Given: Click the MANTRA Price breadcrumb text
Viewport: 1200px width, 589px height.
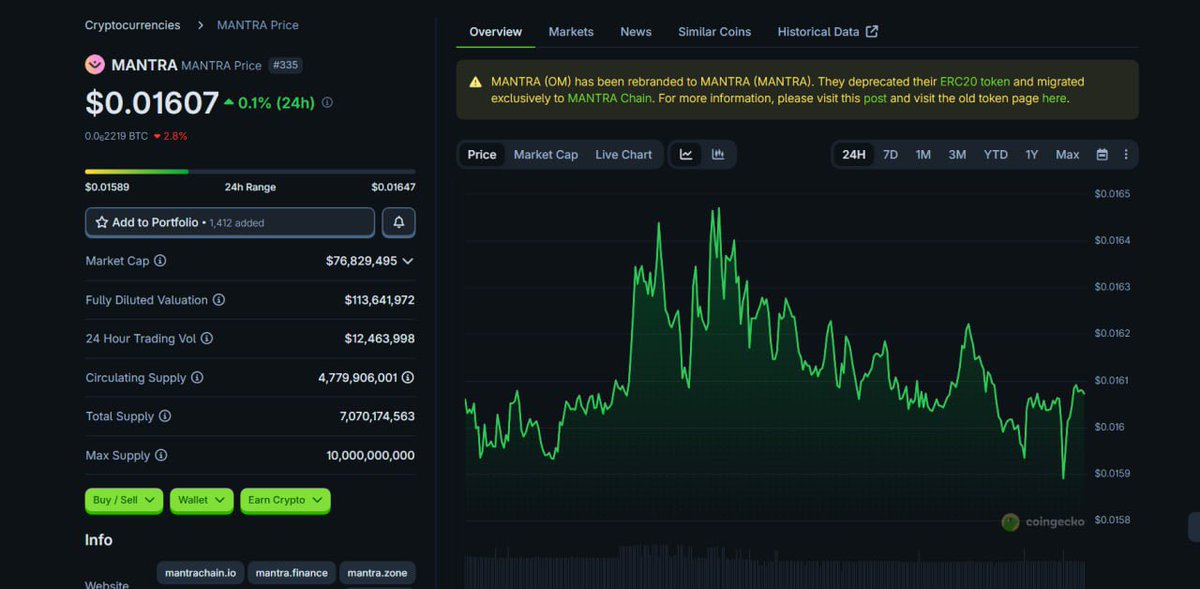Looking at the screenshot, I should point(258,25).
